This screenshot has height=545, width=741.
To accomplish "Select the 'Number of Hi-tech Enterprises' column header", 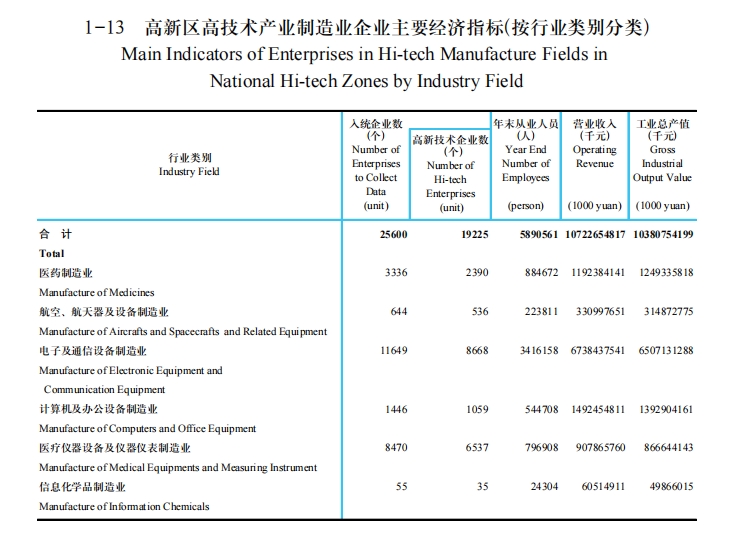I will click(451, 173).
